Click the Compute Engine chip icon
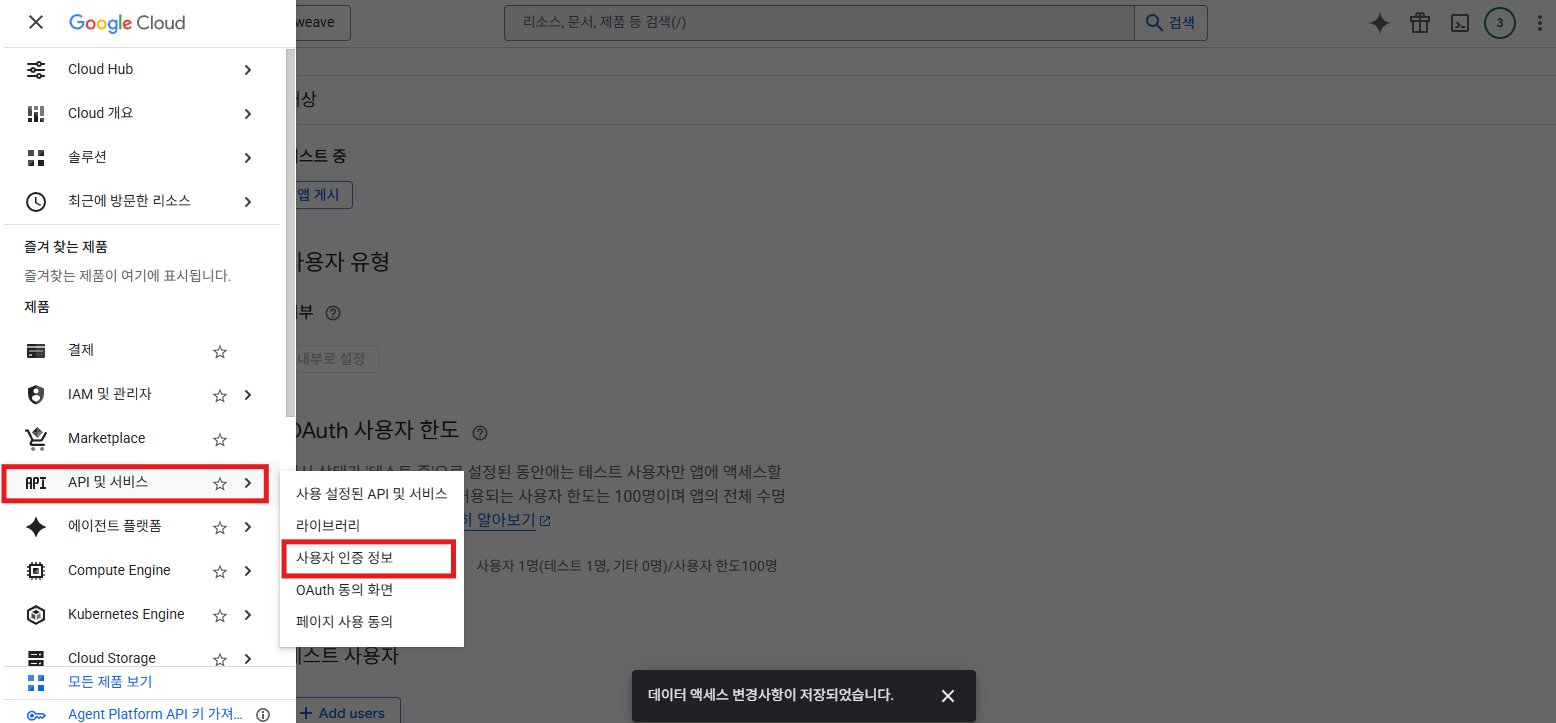1556x723 pixels. 36,571
